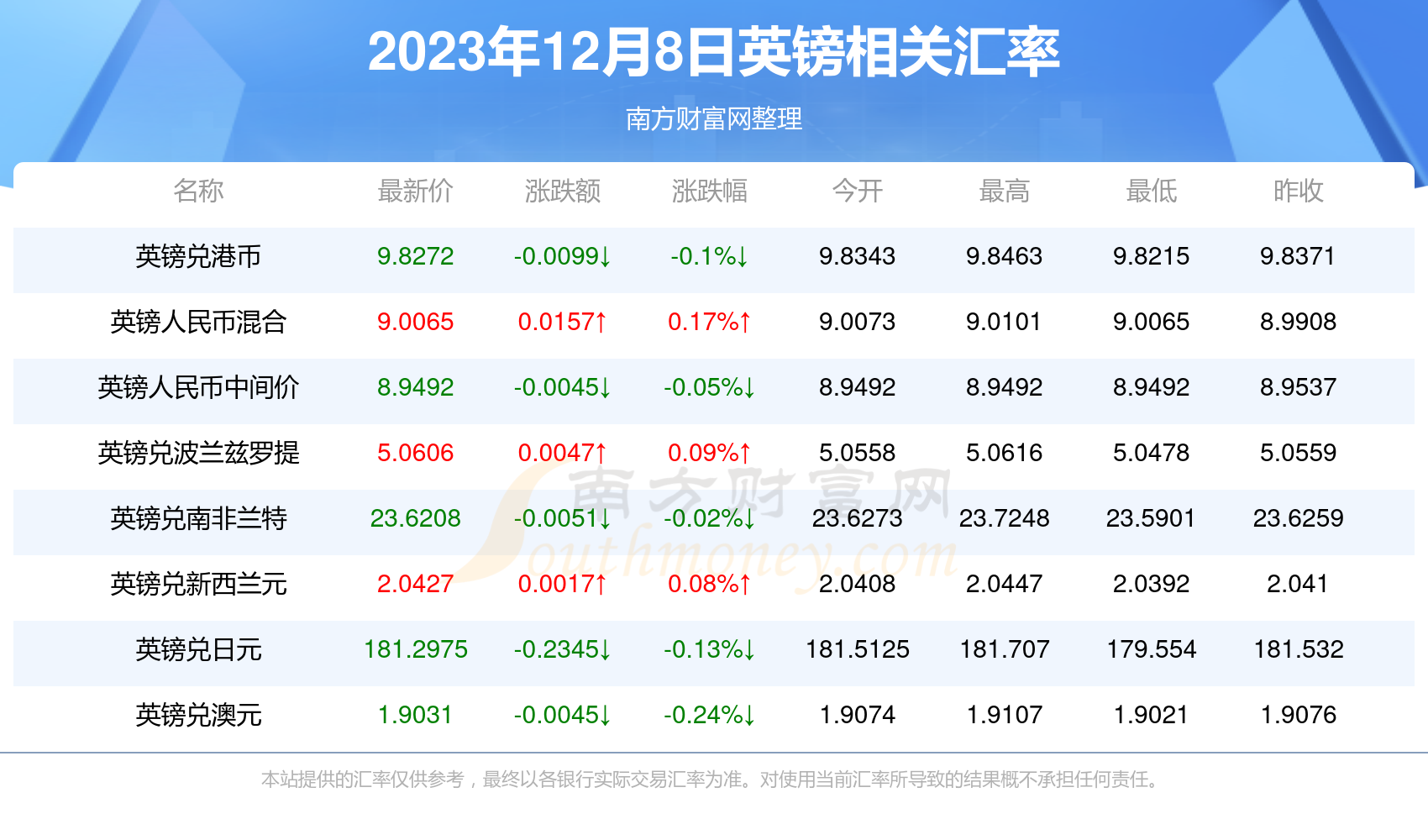
Task: Click latest price 181.2975
Action: point(415,649)
